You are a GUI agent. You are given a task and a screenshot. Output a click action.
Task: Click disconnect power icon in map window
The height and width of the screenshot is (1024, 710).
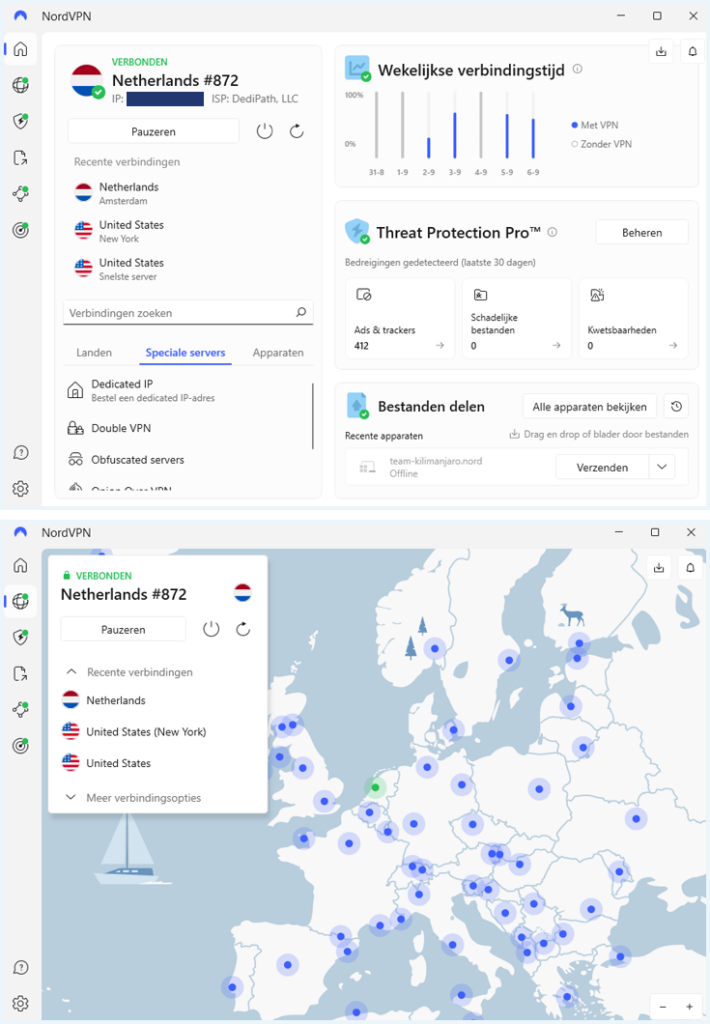pyautogui.click(x=211, y=630)
